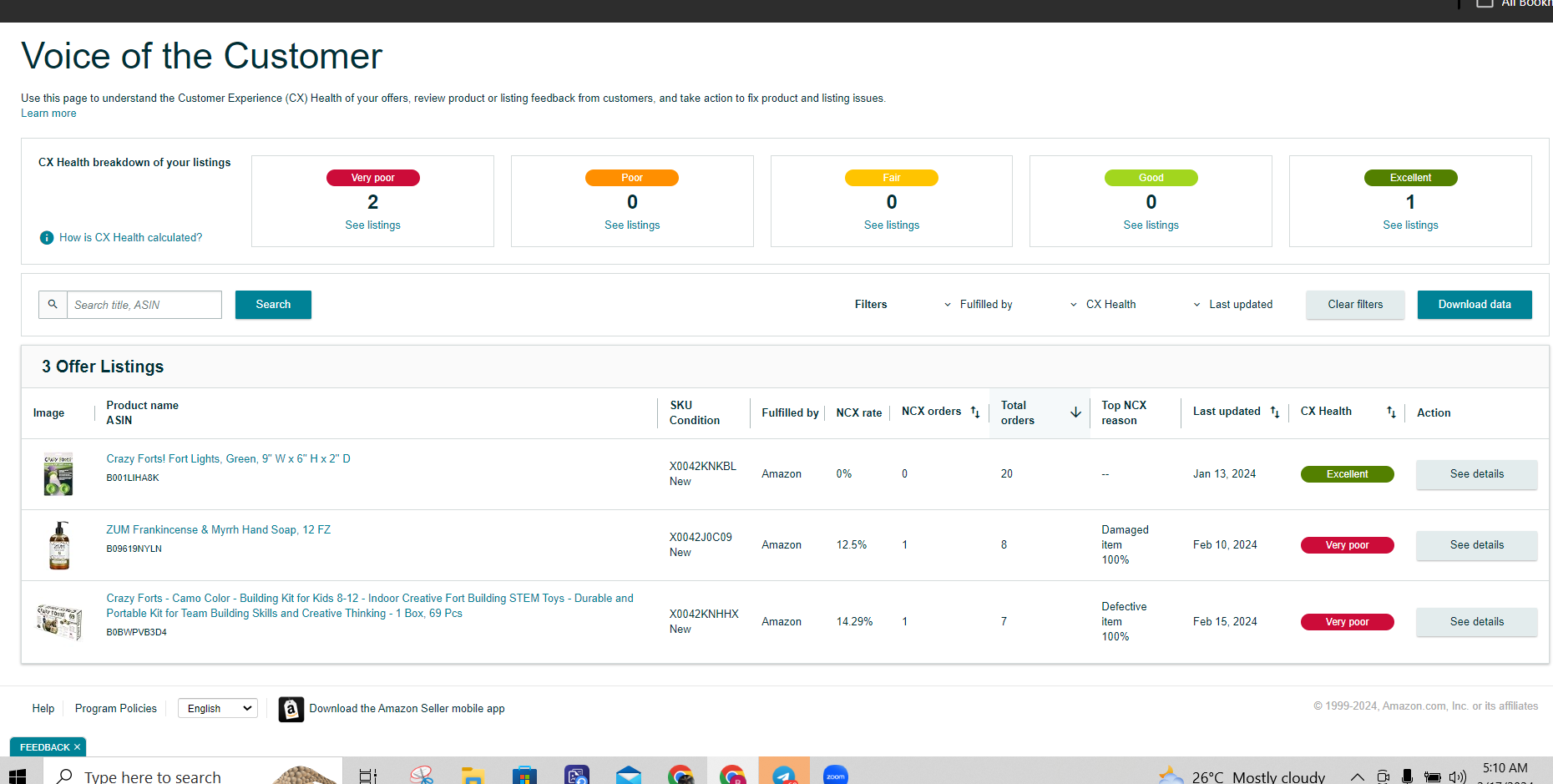Open Zoom from the taskbar
This screenshot has width=1553, height=784.
pyautogui.click(x=836, y=776)
